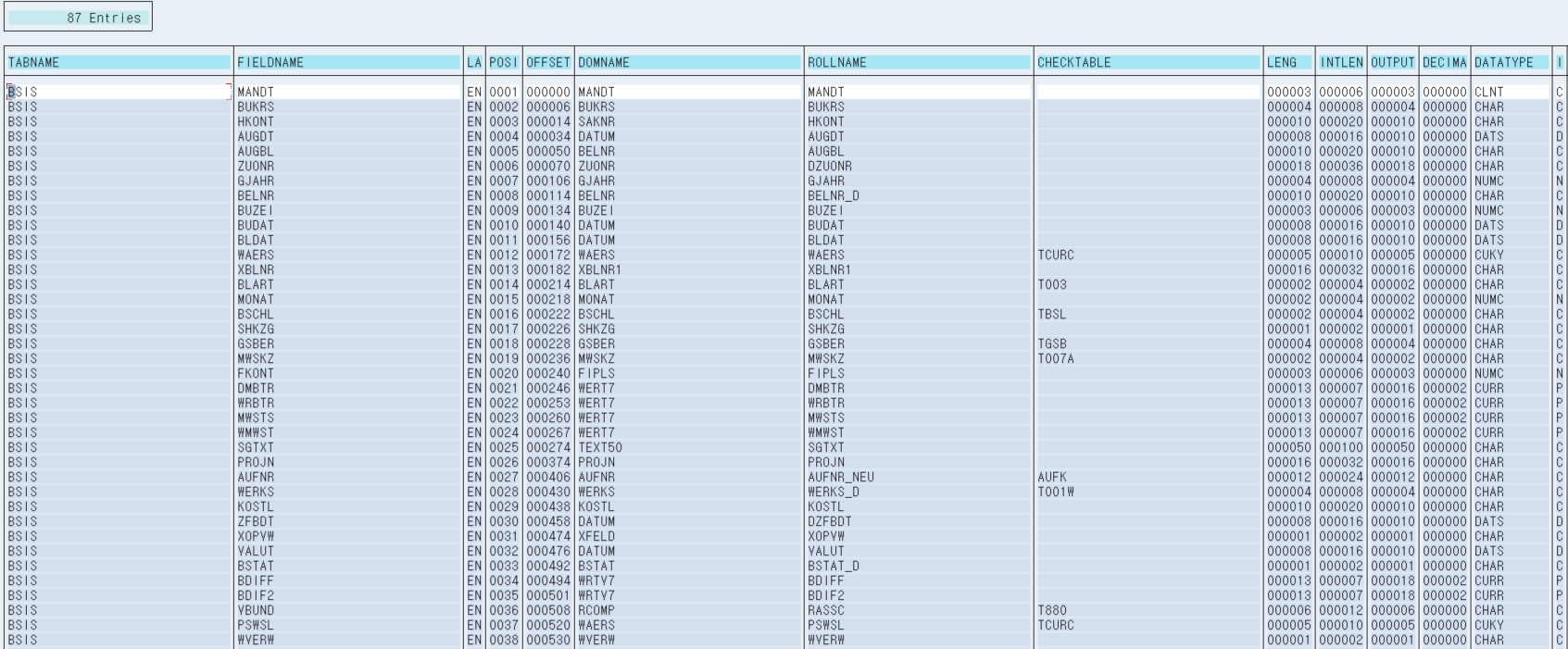Select fieldname AUGDT
Image resolution: width=1568 pixels, height=649 pixels.
256,136
